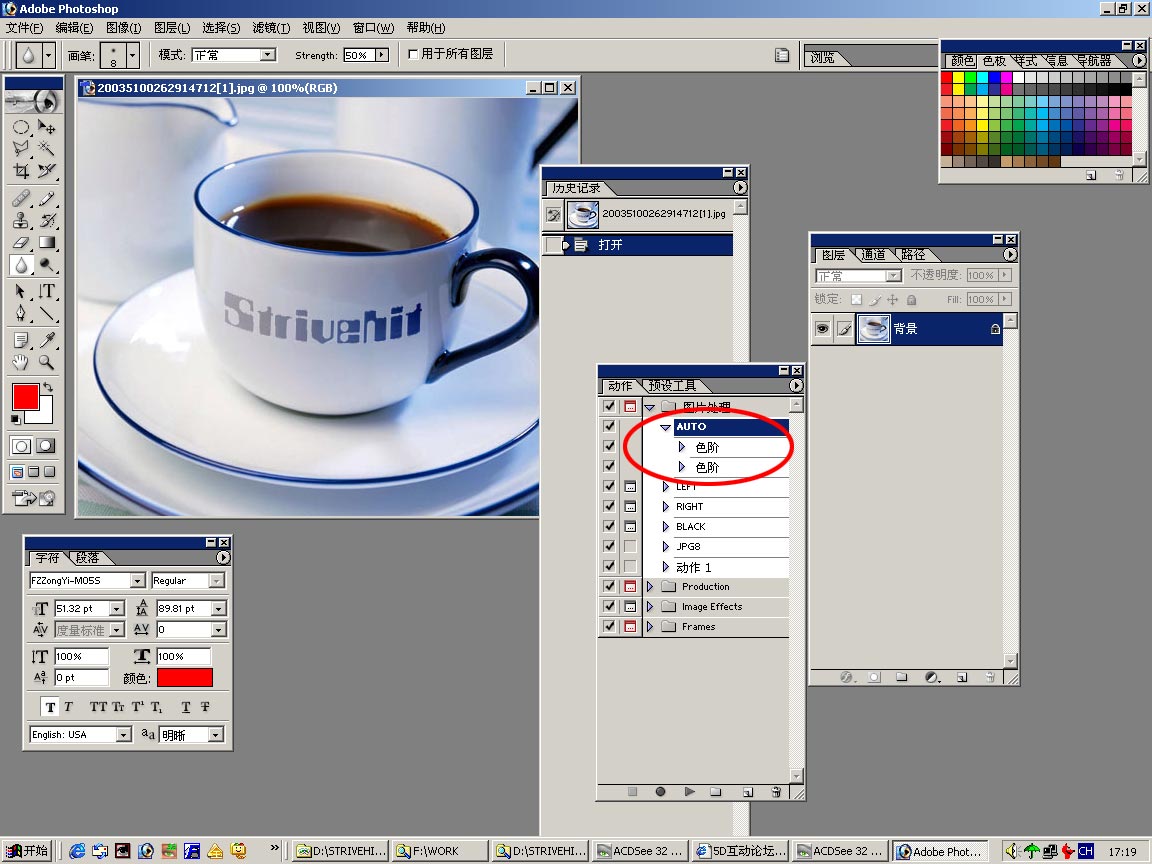Open the 文件 menu
The height and width of the screenshot is (864, 1152).
pyautogui.click(x=24, y=28)
